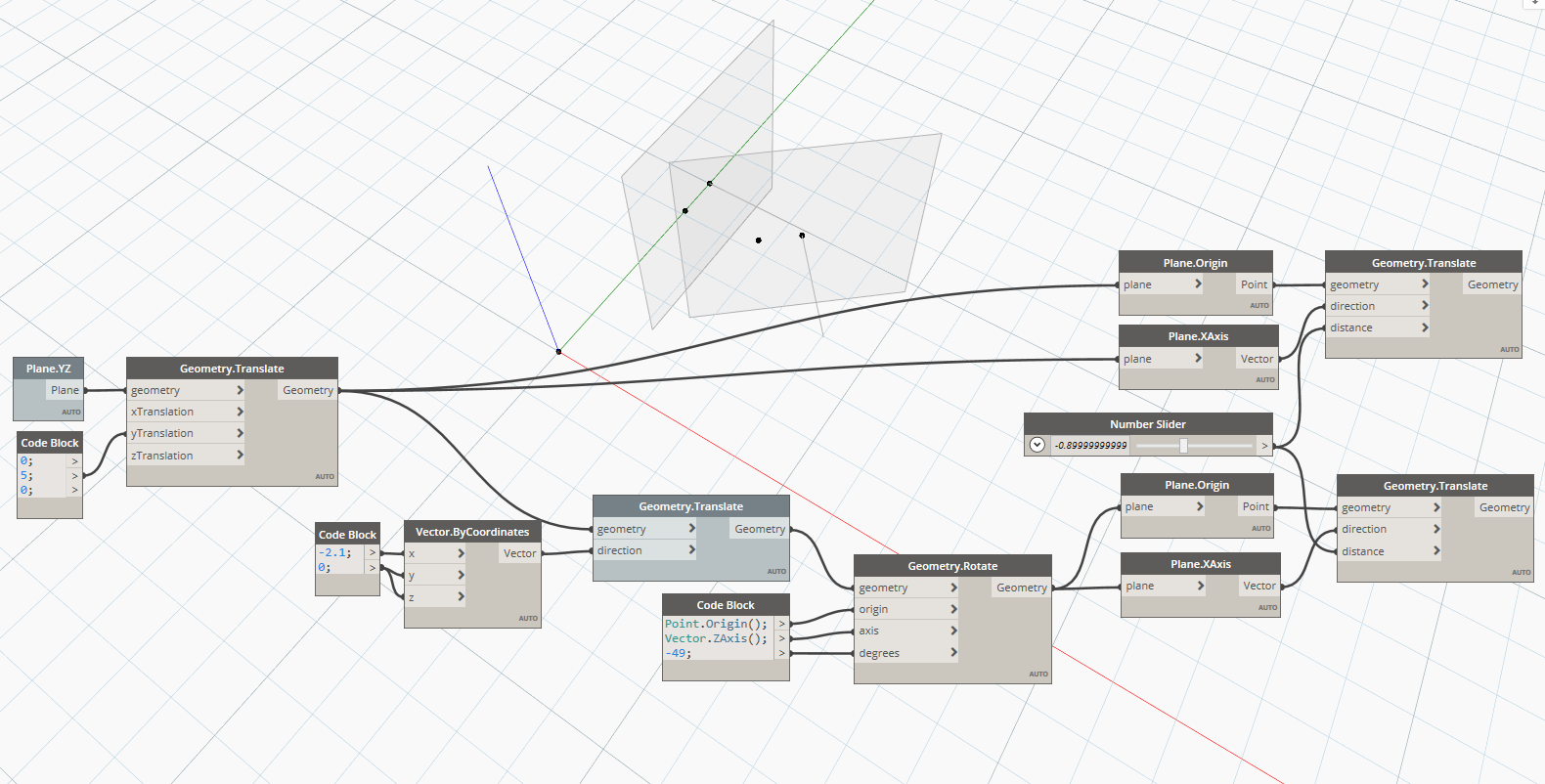Click the Point.Origin(); line in Code Block
1545x784 pixels.
click(x=717, y=624)
